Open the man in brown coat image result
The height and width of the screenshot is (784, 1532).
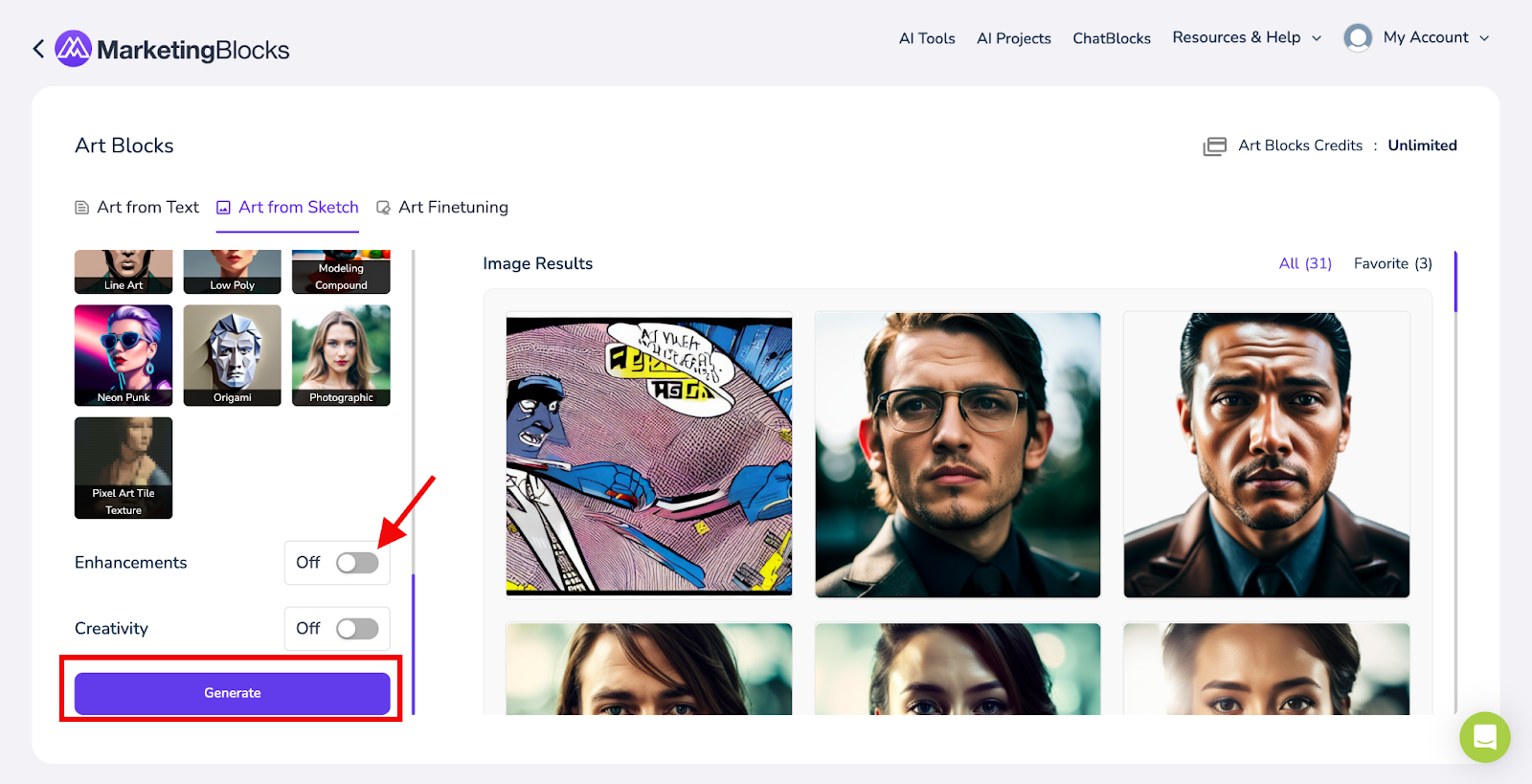tap(1267, 455)
